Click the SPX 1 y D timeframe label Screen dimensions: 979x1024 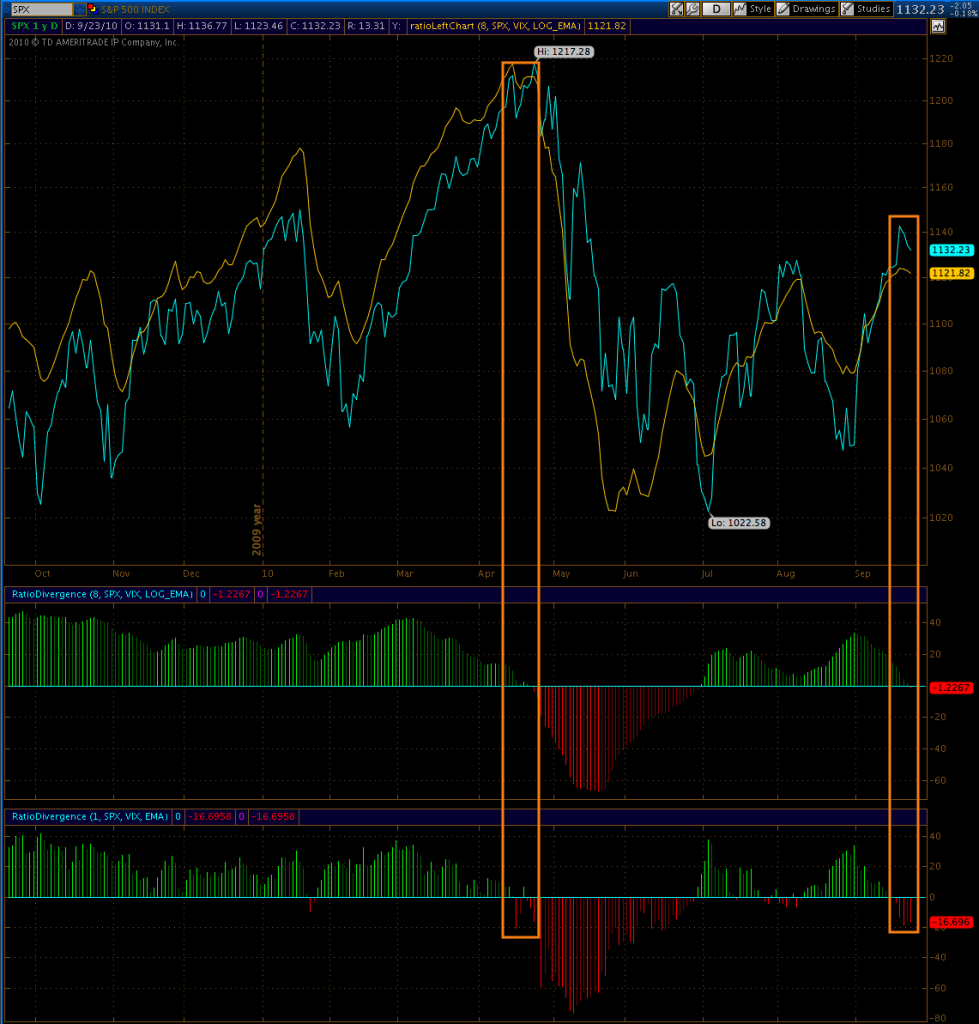tap(33, 25)
